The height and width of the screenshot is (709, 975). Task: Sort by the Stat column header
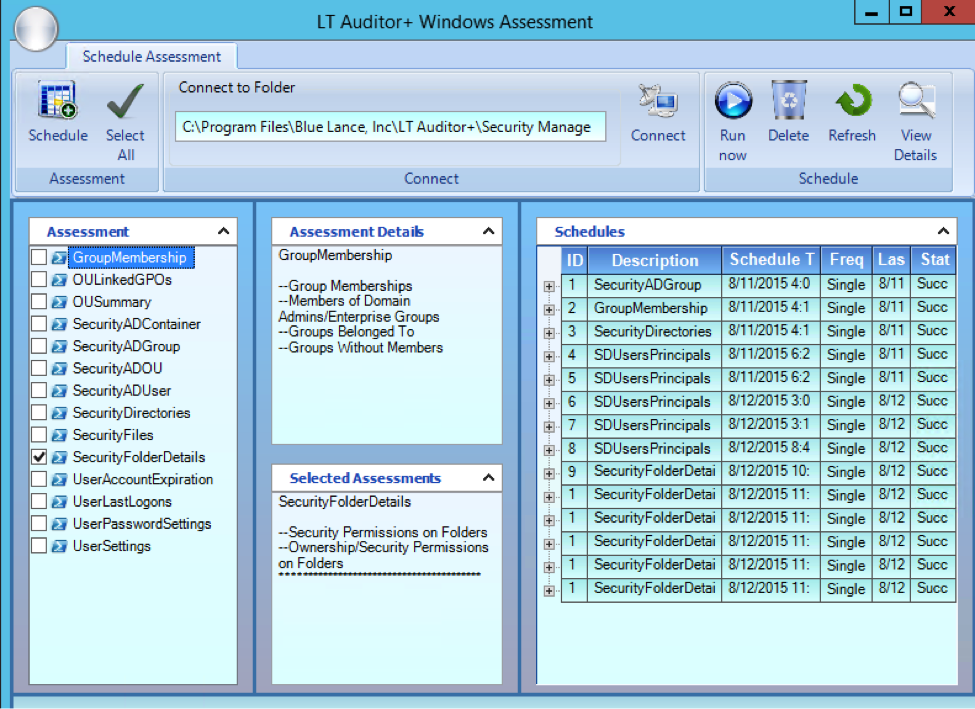pos(934,260)
